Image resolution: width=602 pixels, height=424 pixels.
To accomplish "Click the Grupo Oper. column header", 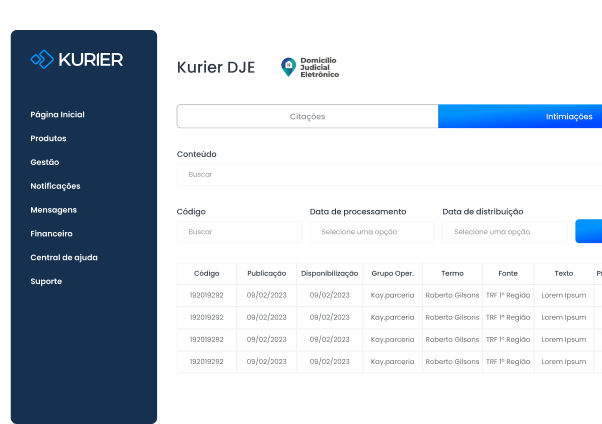I will (x=392, y=273).
